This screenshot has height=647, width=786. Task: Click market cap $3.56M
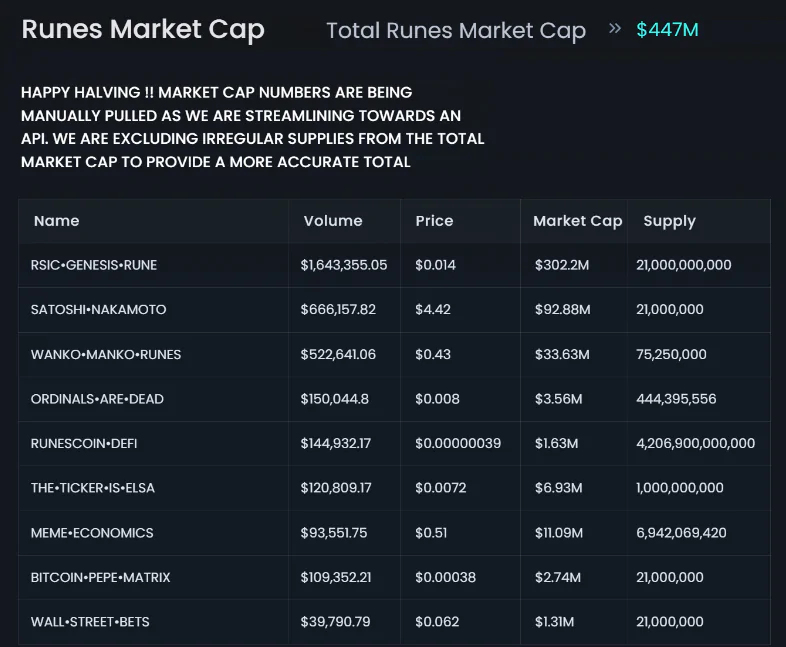tap(558, 399)
